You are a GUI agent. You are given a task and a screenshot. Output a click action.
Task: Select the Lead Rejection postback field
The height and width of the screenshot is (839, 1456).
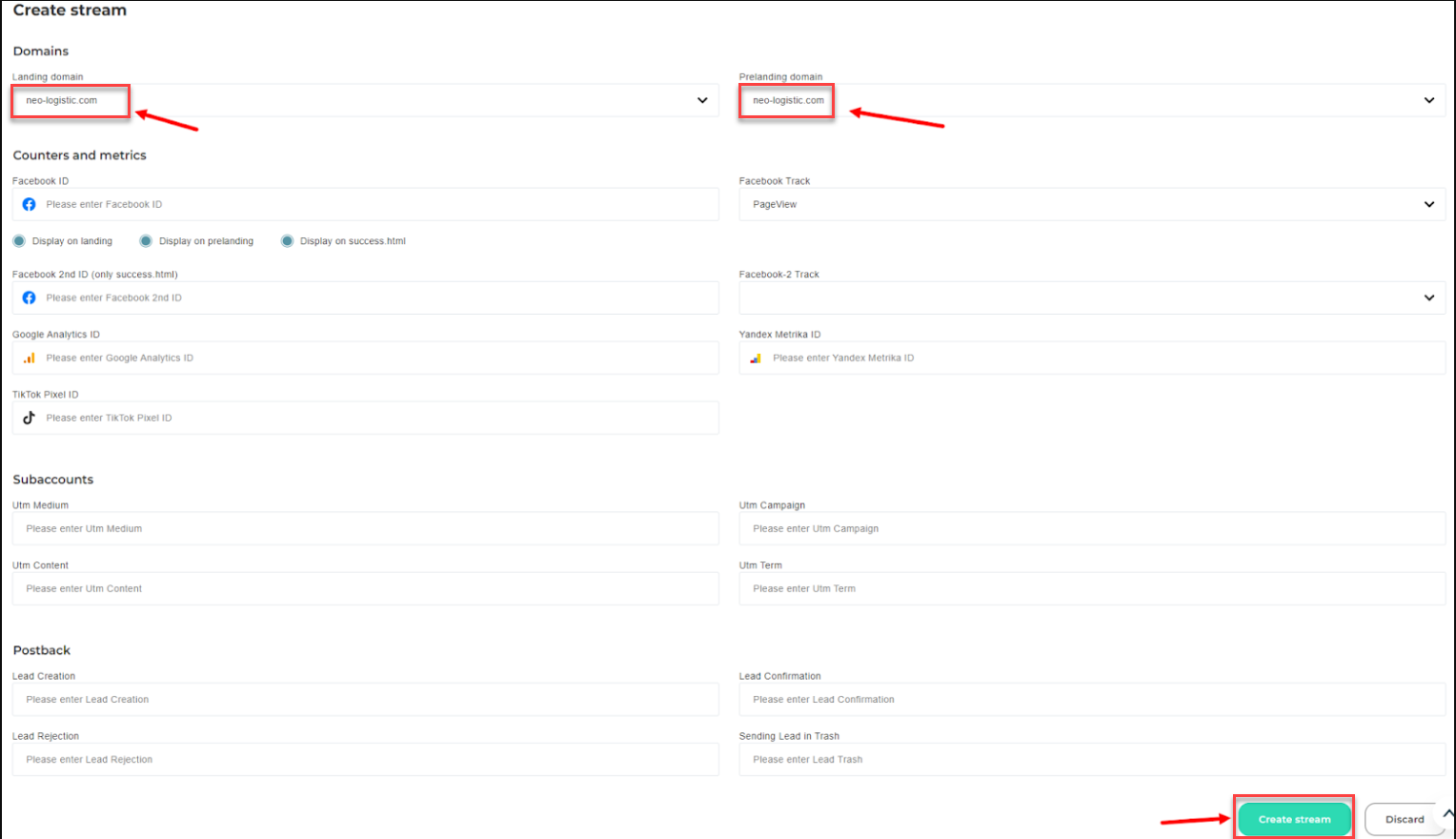coord(366,759)
